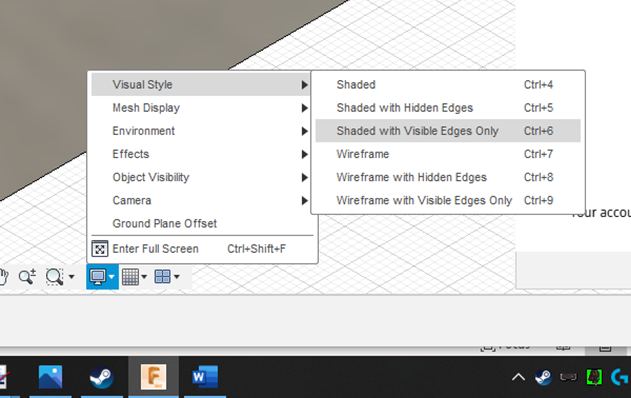Viewport: 631px width, 398px height.
Task: Expand the Zoom Window dropdown arrow
Action: tap(71, 277)
